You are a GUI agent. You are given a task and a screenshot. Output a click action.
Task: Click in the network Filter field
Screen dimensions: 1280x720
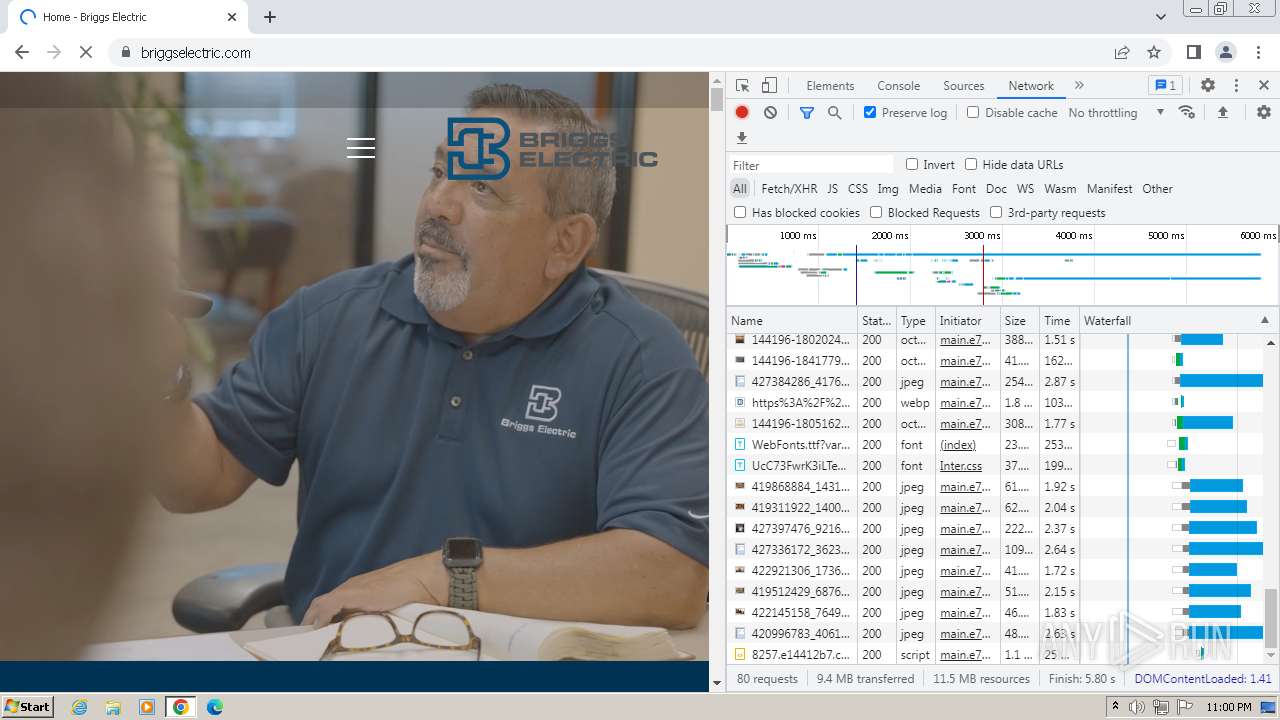[x=812, y=165]
